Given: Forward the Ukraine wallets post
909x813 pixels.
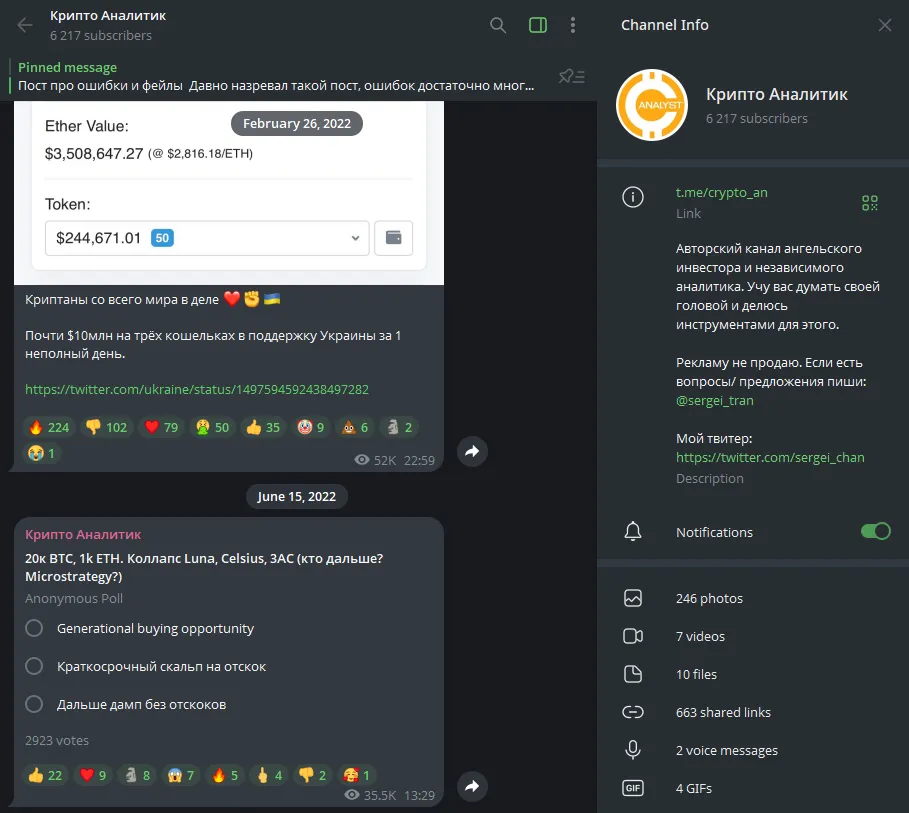Looking at the screenshot, I should click(472, 451).
